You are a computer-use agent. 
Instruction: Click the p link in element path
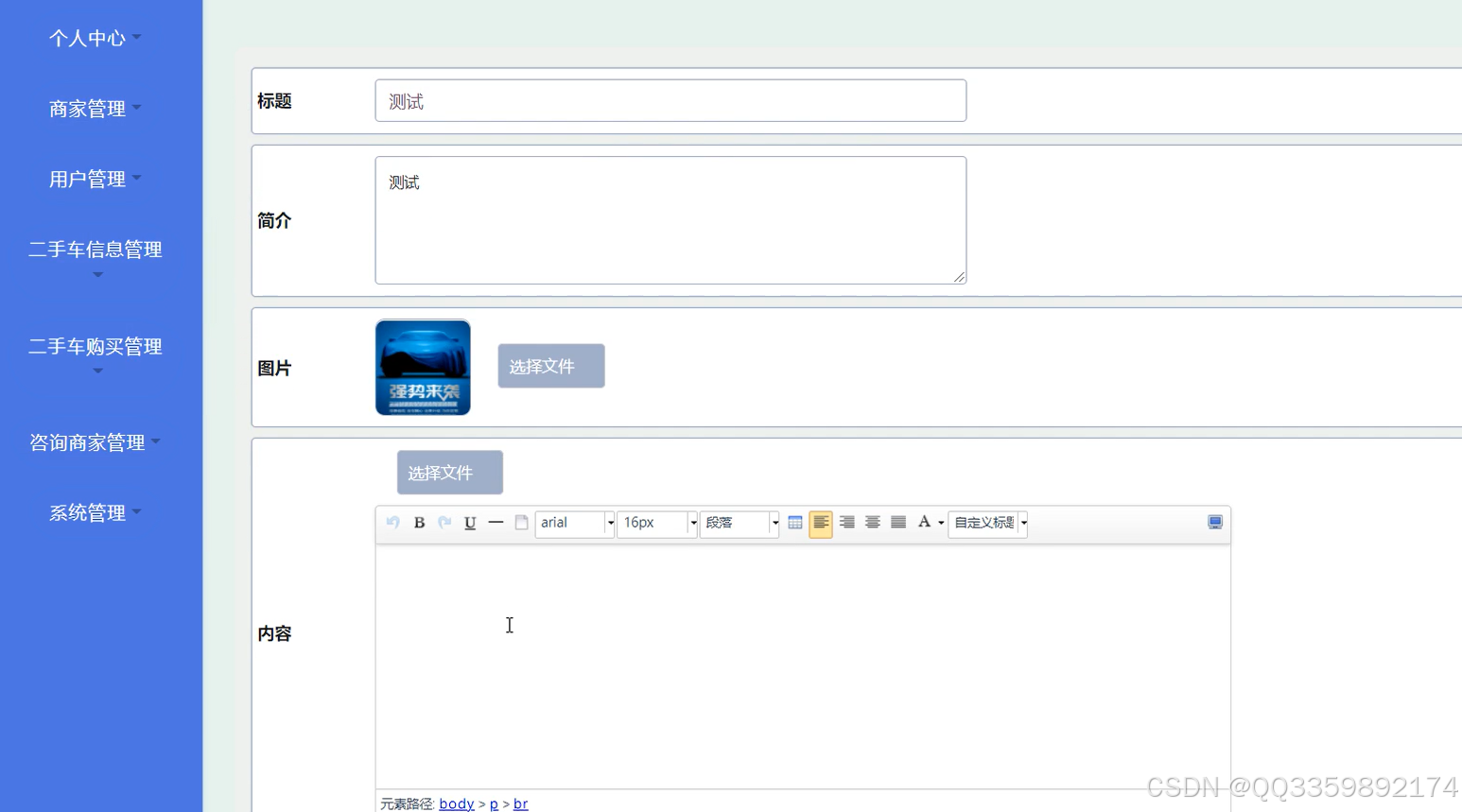(494, 803)
